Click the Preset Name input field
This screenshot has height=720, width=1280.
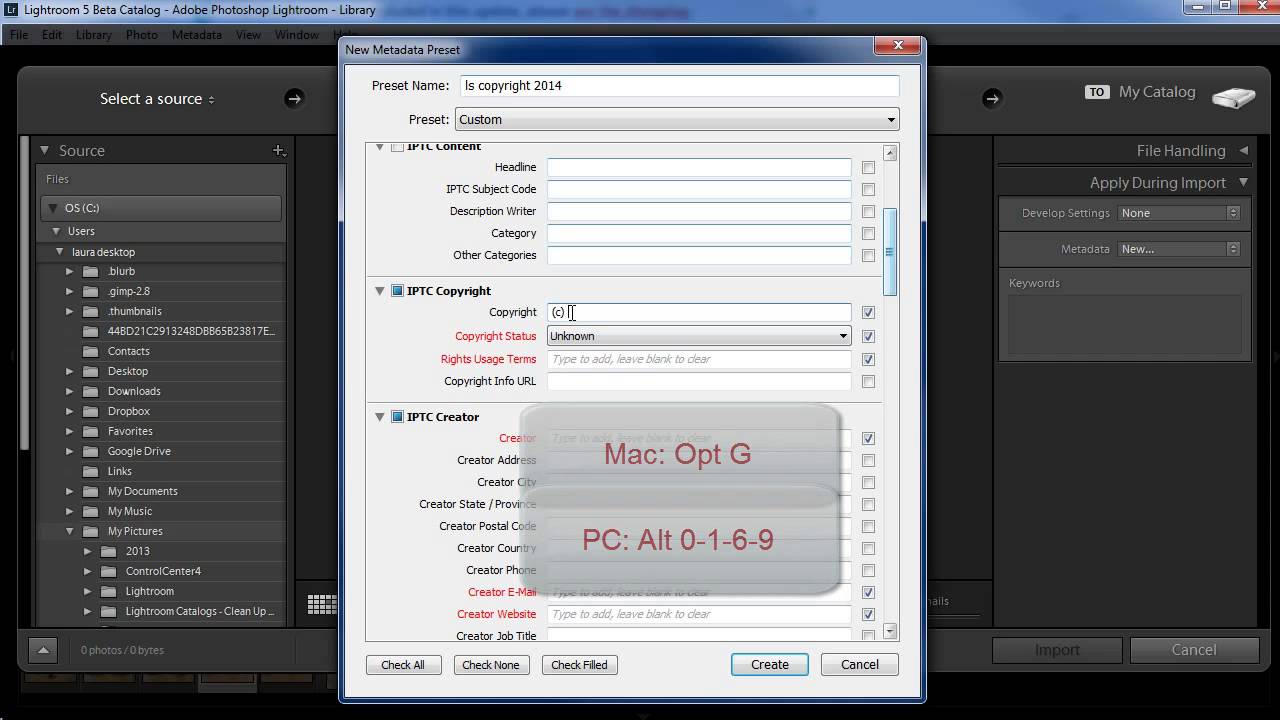[680, 86]
